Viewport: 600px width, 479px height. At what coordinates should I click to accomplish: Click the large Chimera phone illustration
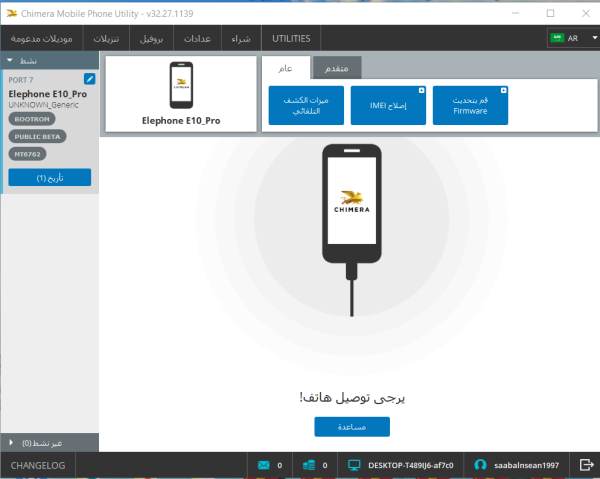click(x=352, y=230)
